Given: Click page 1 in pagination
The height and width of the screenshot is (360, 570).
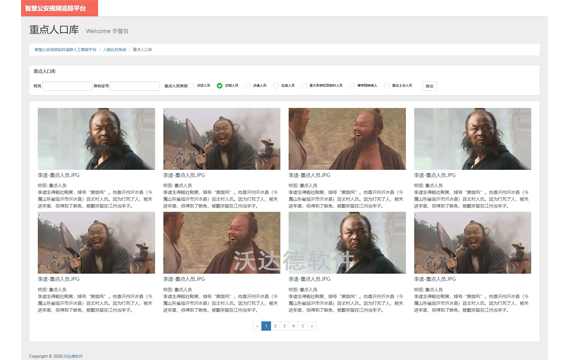Looking at the screenshot, I should coord(266,326).
